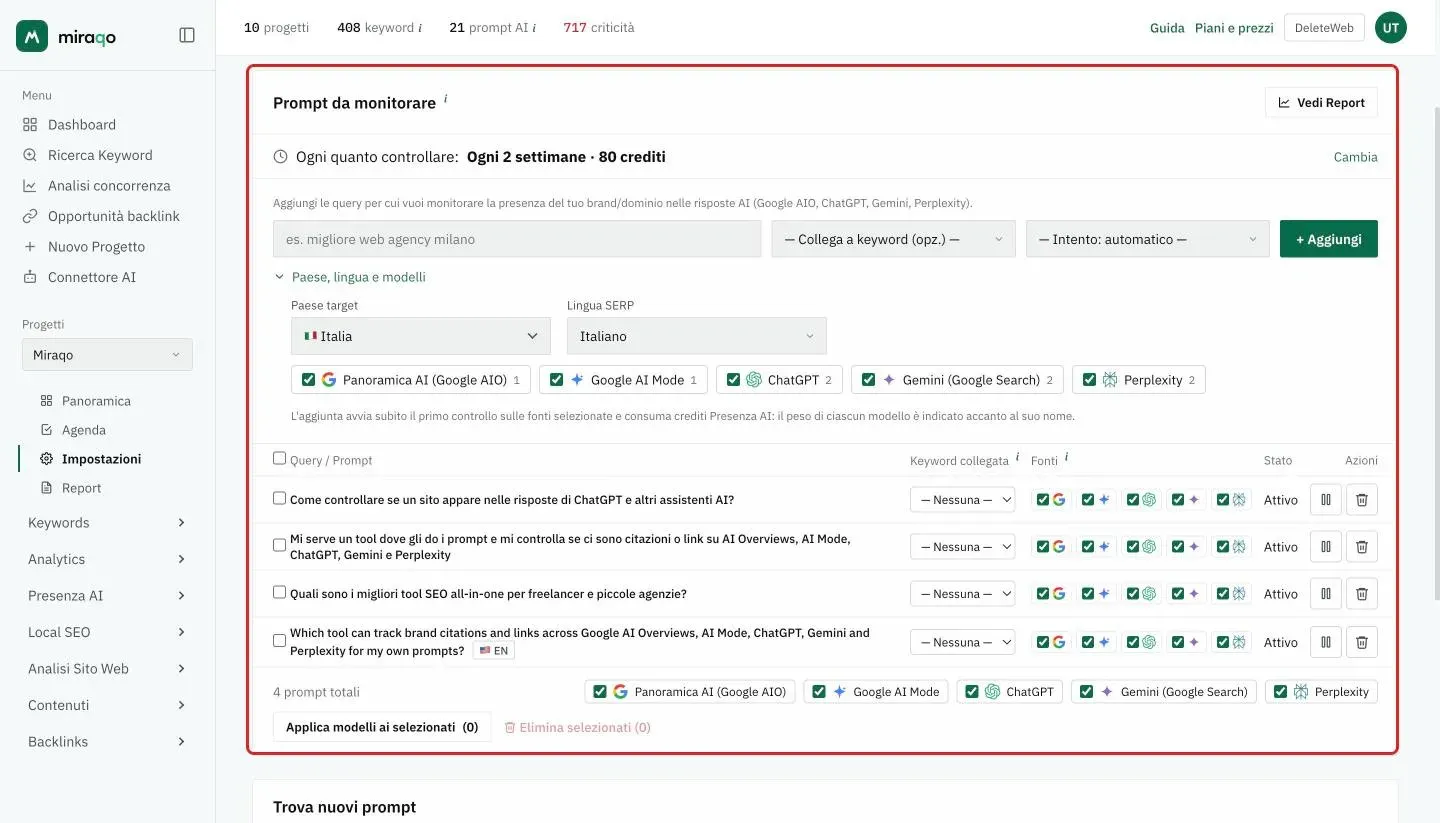Viewport: 1440px width, 823px height.
Task: Focus the 'es. migliore web agency milano' query field
Action: pyautogui.click(x=517, y=239)
